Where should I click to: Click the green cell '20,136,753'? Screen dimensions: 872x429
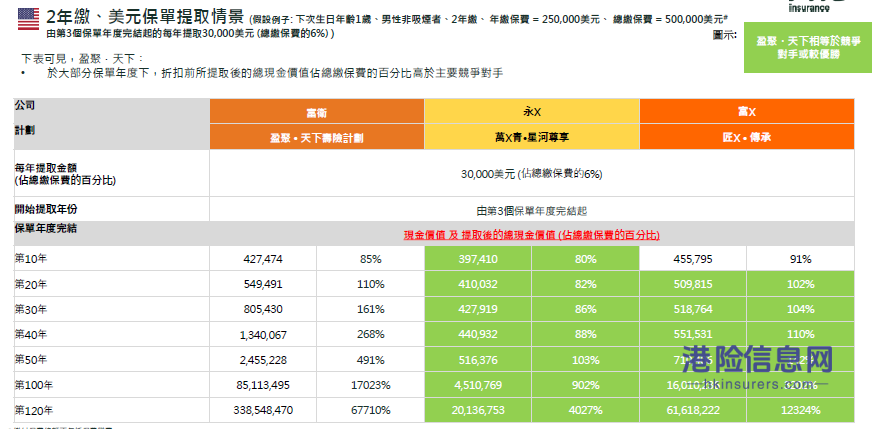[x=478, y=410]
